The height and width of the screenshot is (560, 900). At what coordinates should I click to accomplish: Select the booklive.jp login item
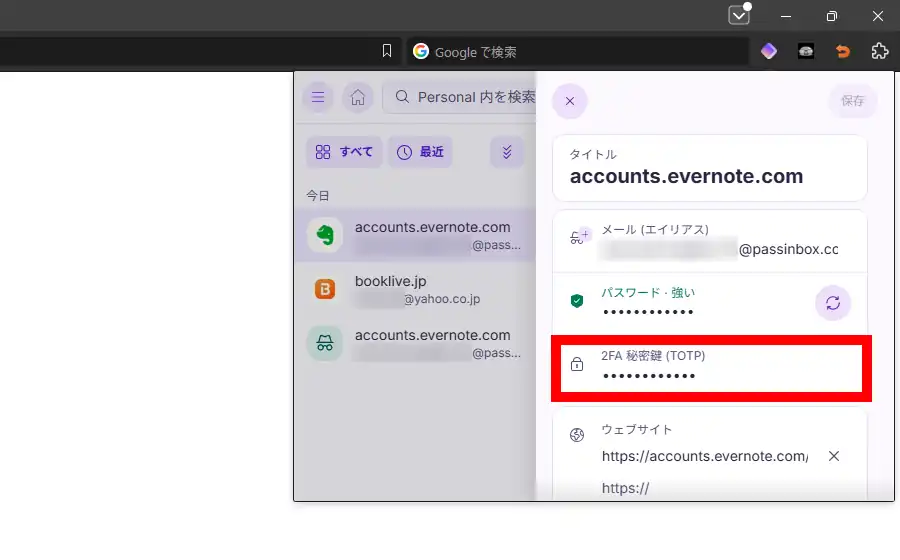point(415,289)
